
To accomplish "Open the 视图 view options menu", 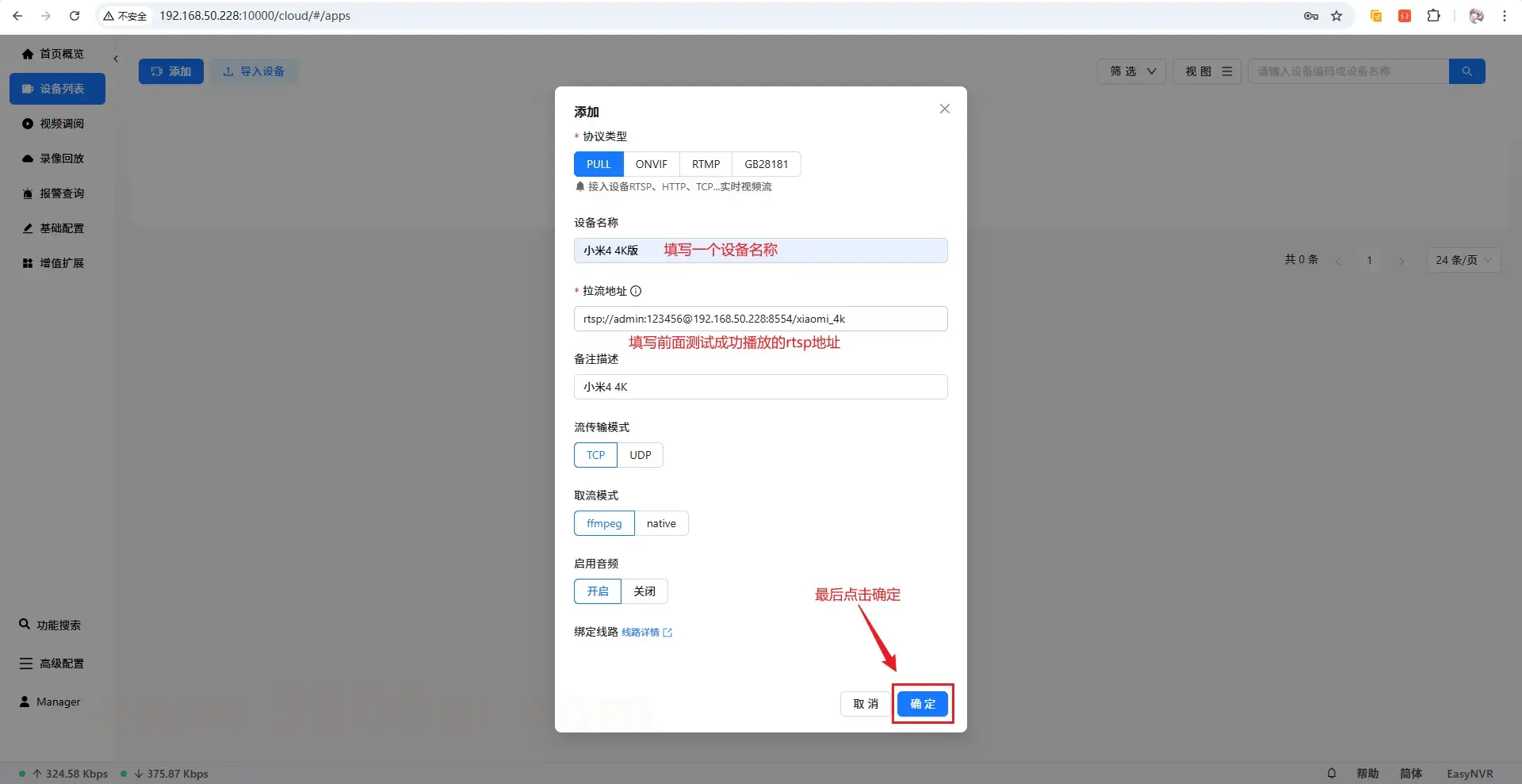I will point(1207,71).
